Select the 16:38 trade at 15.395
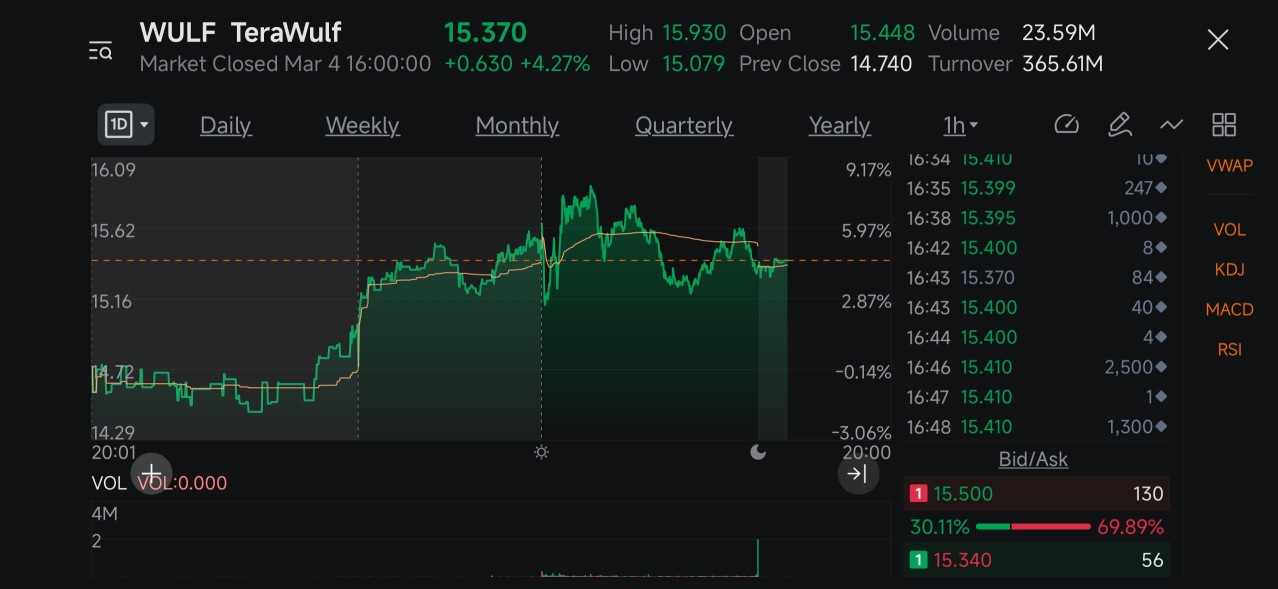Viewport: 1278px width, 589px height. [1036, 218]
